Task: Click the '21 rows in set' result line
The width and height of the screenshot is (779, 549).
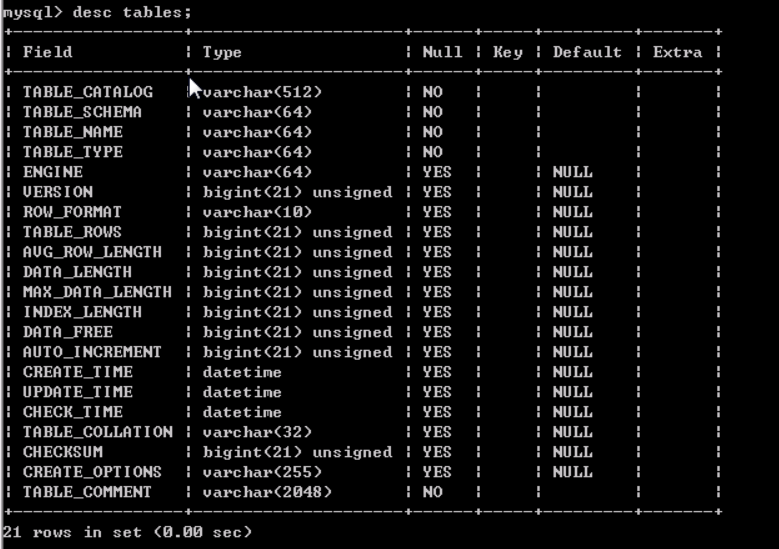Action: pyautogui.click(x=127, y=532)
